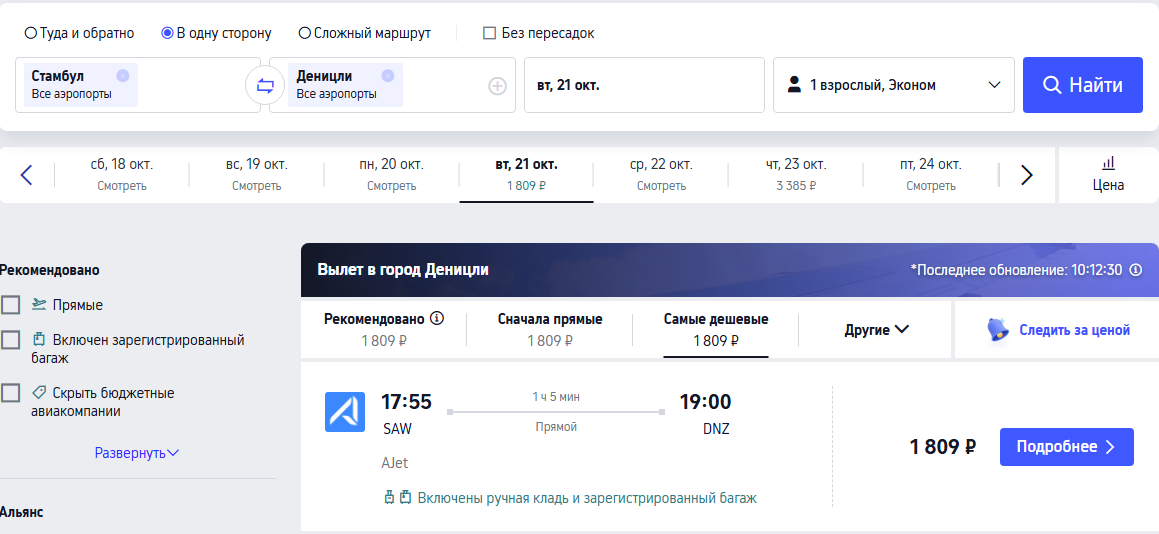The image size is (1159, 534).
Task: Swap origin and destination cities
Action: (x=265, y=86)
